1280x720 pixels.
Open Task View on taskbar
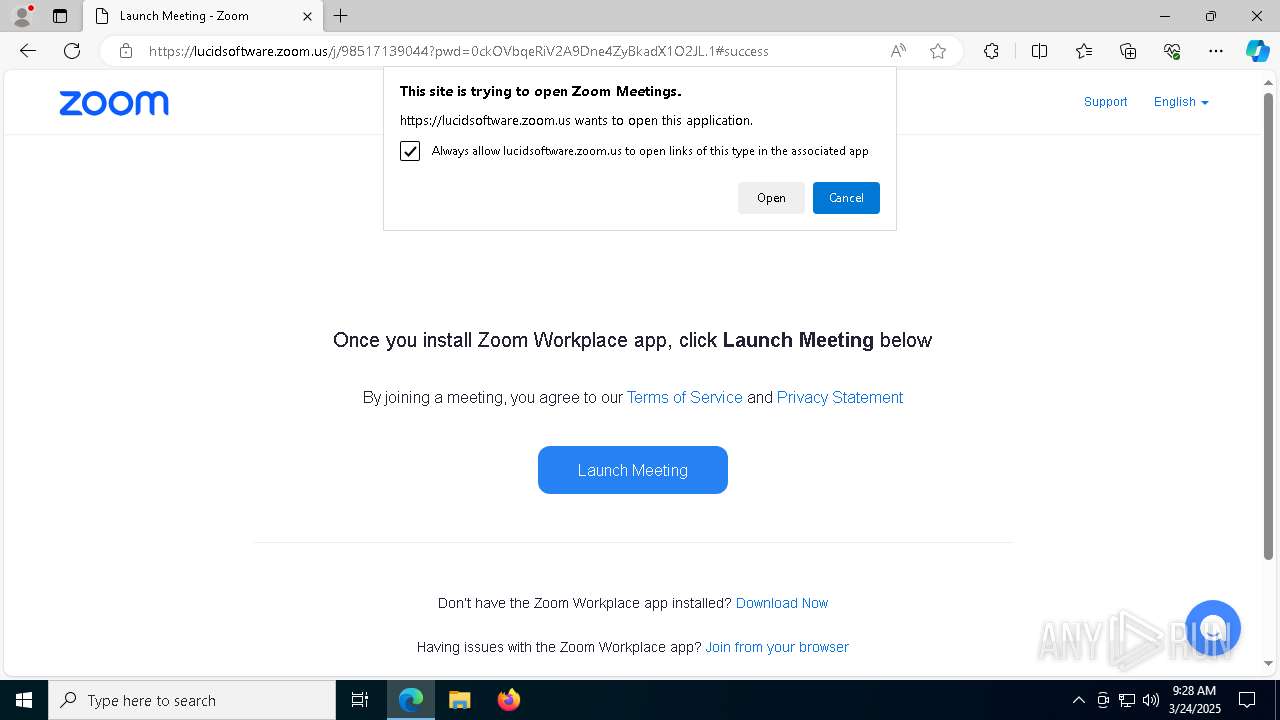pos(360,700)
